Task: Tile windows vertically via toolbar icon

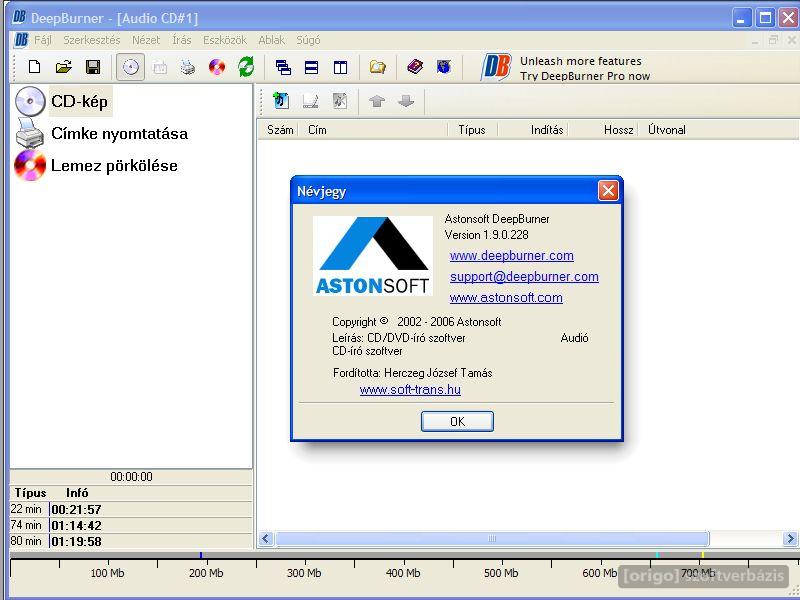Action: [x=340, y=67]
